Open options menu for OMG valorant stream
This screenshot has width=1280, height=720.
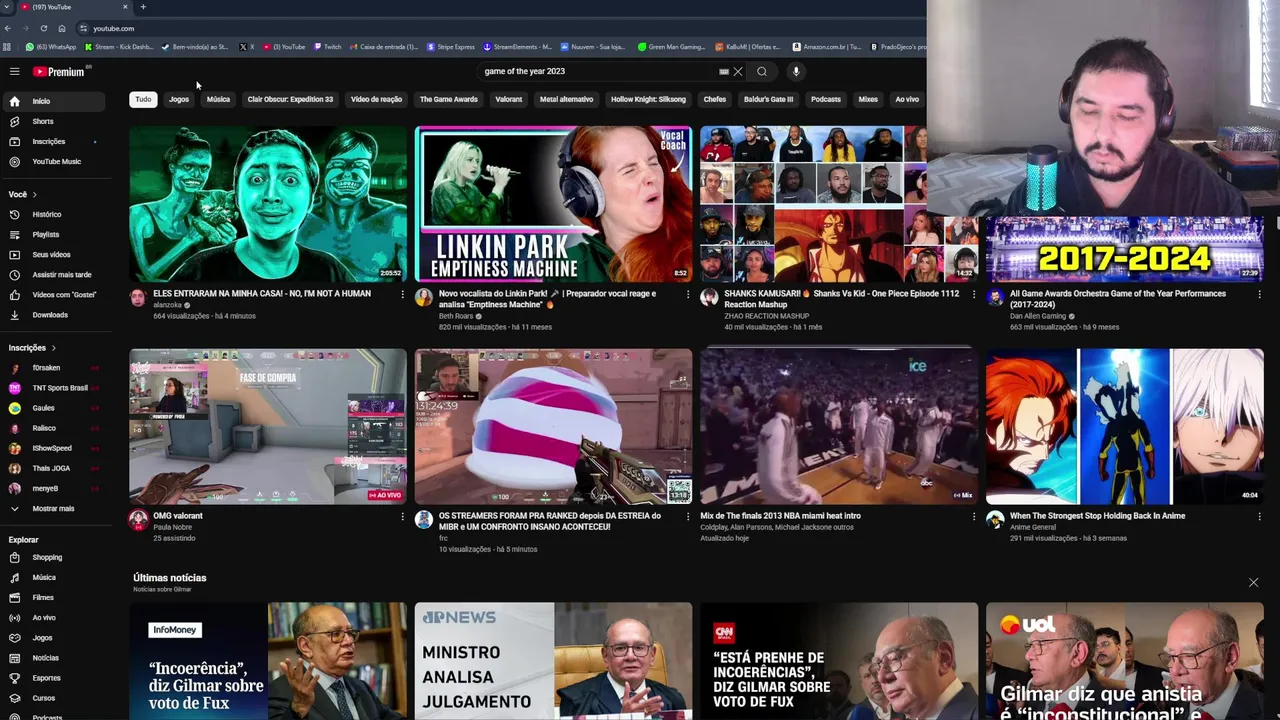click(x=403, y=517)
